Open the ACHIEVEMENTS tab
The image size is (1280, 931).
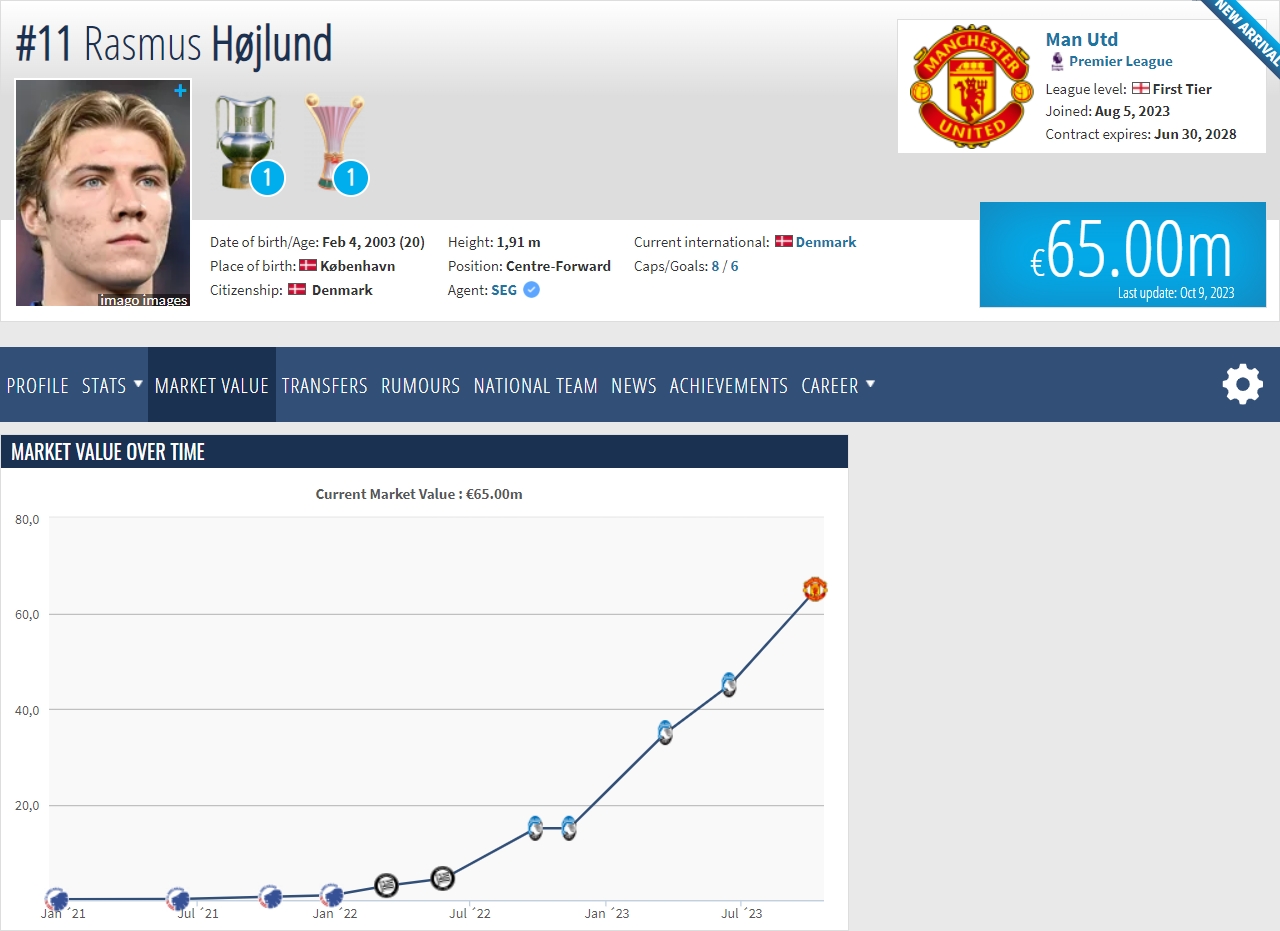click(x=729, y=385)
